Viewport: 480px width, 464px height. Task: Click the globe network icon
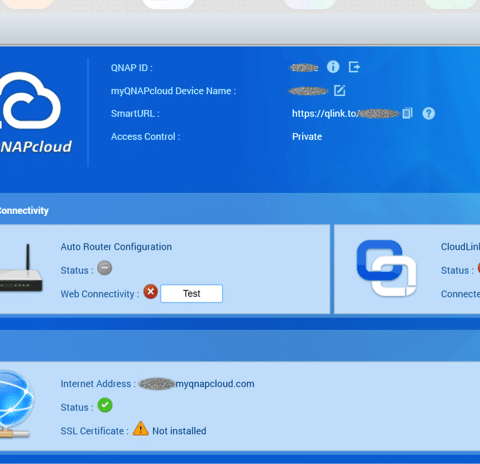pos(16,404)
